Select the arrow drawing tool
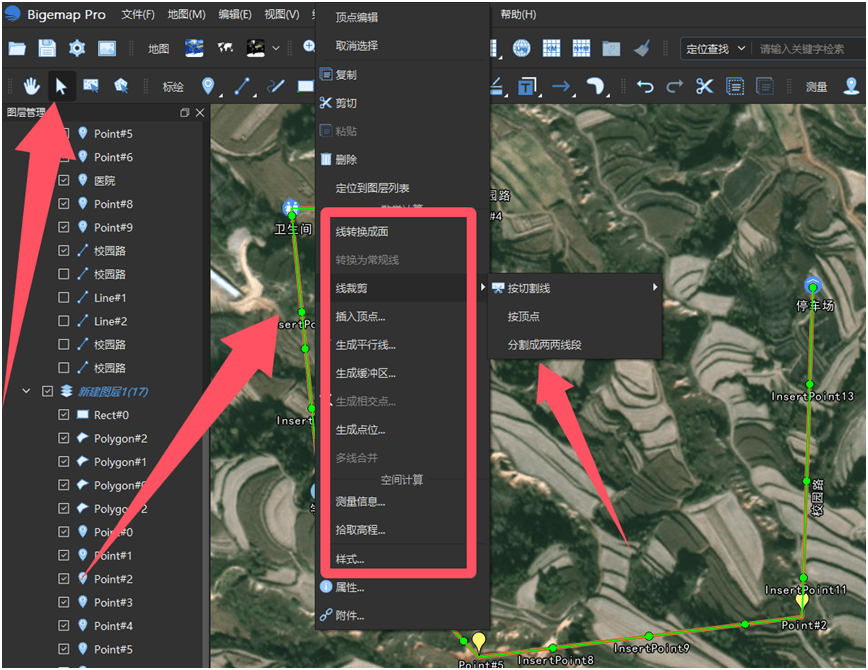Image resolution: width=868 pixels, height=670 pixels. pos(561,86)
